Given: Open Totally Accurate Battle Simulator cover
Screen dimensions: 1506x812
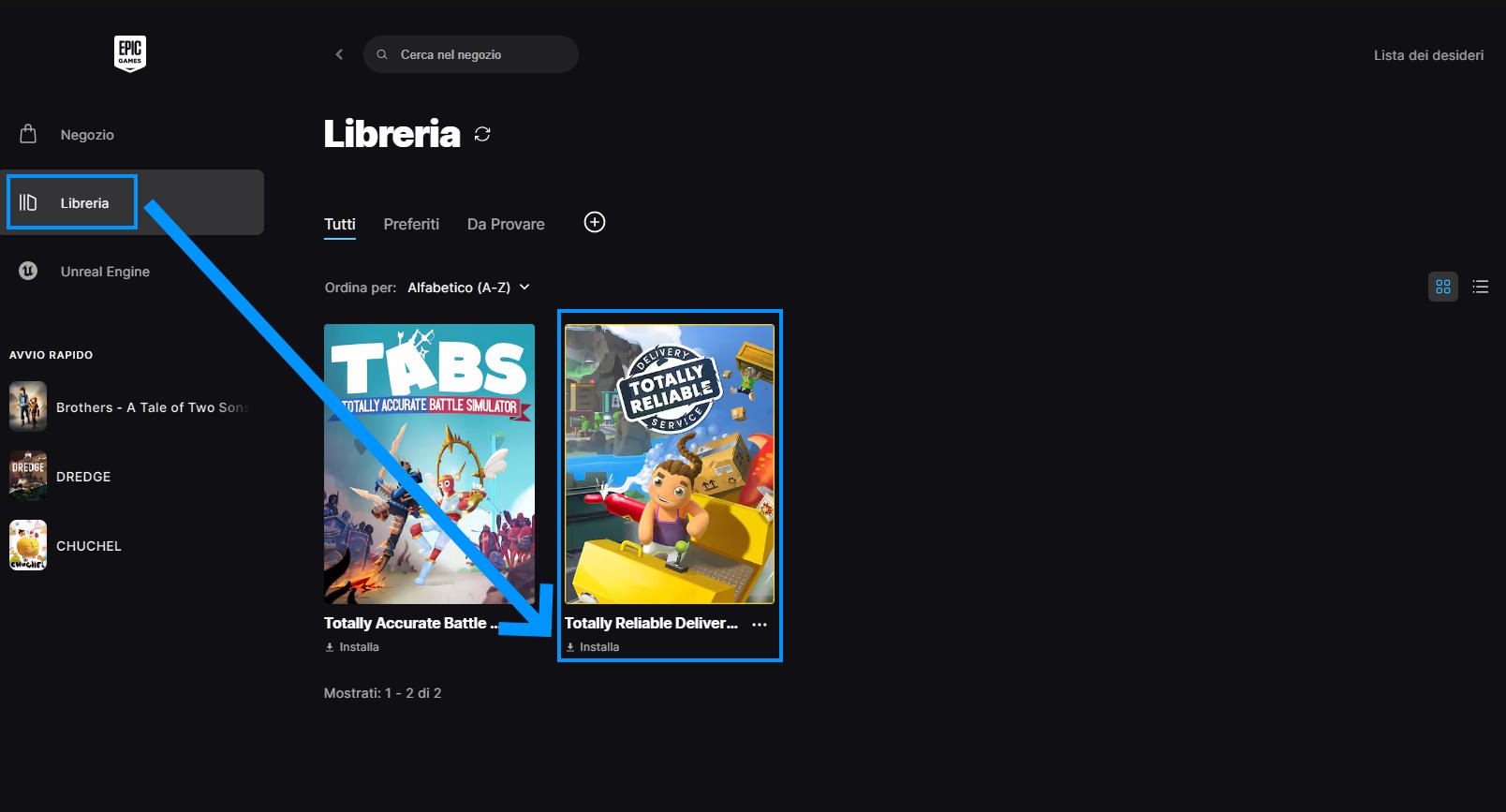Looking at the screenshot, I should [x=429, y=464].
